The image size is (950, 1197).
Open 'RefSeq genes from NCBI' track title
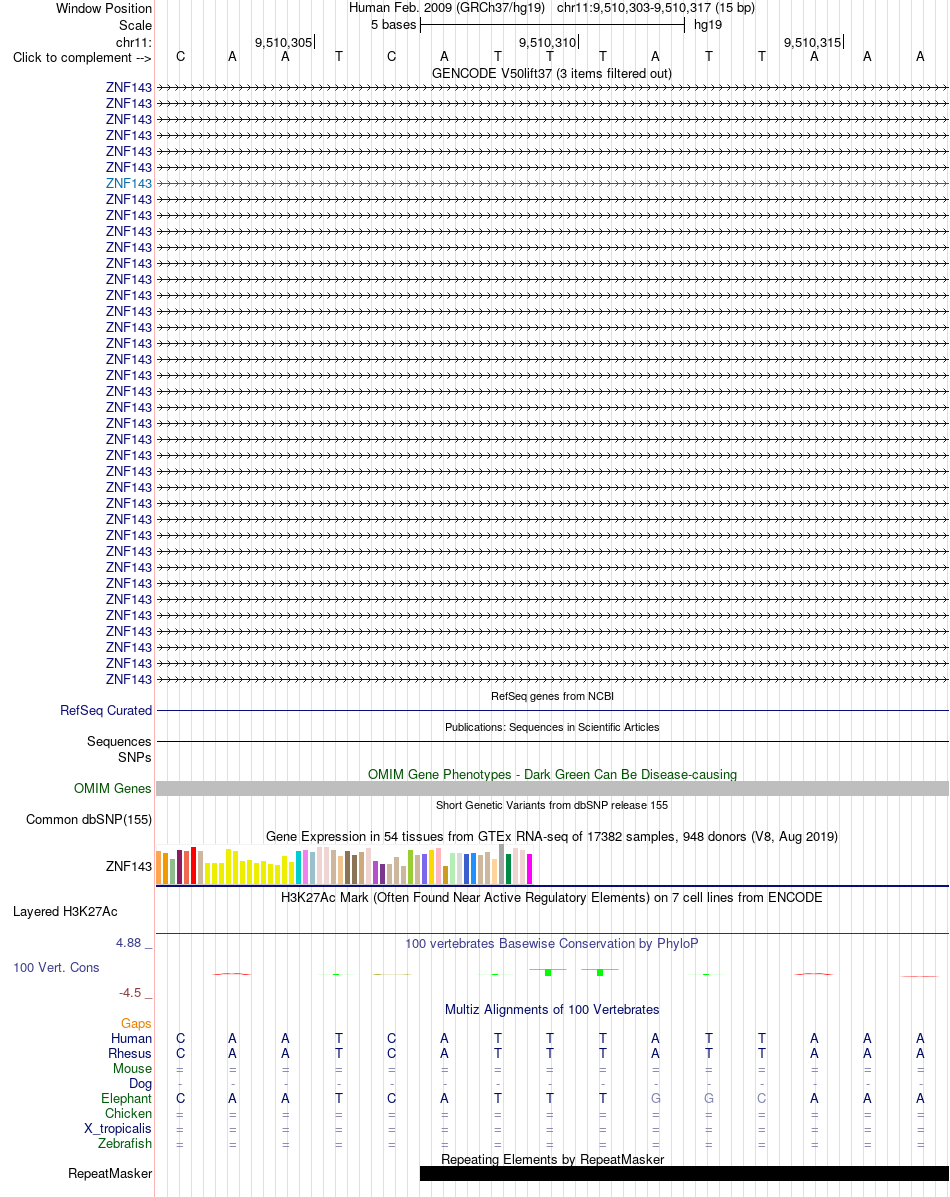click(x=552, y=696)
